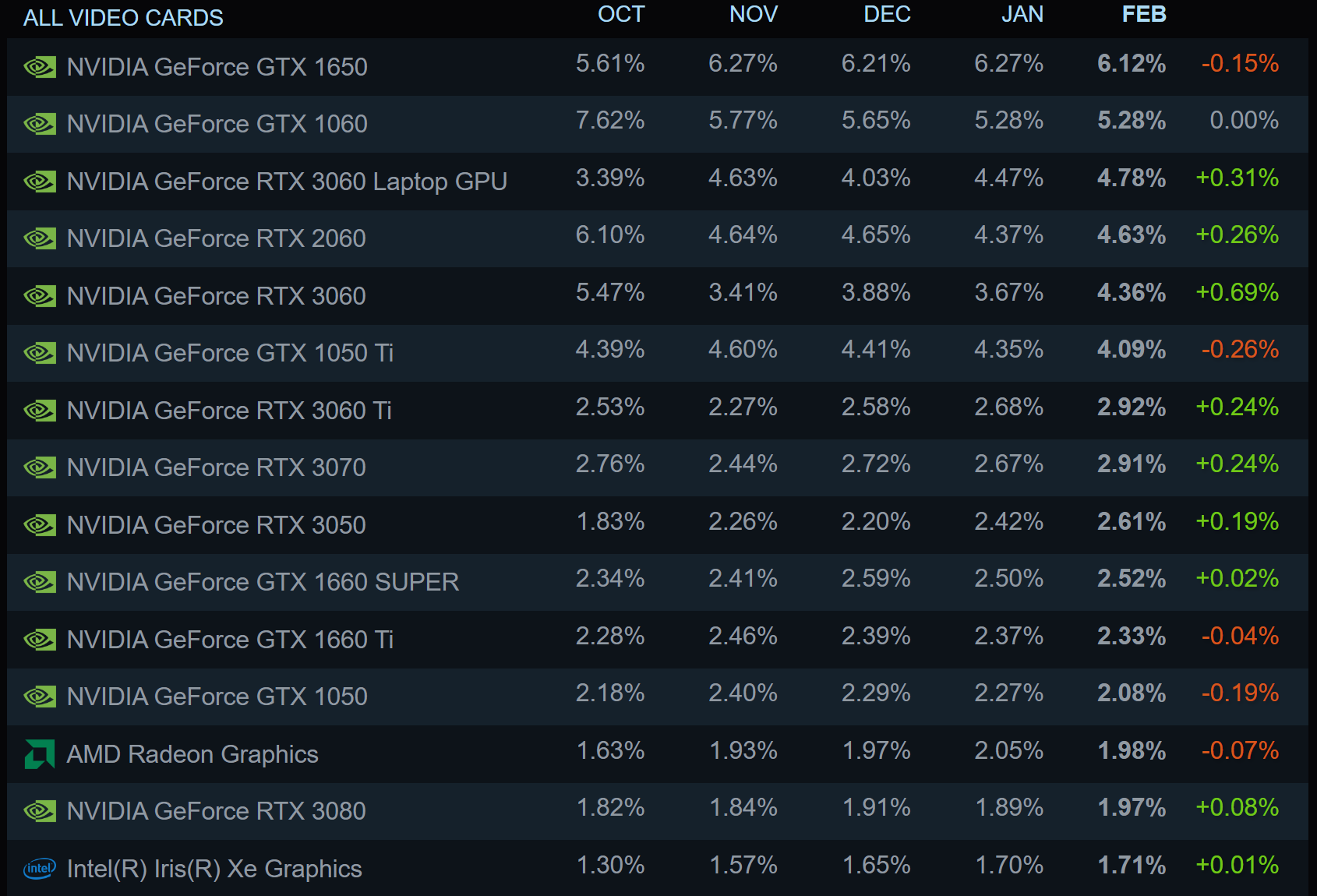
Task: Select the NVIDIA GeForce GTX 1660 Ti name
Action: 230,640
